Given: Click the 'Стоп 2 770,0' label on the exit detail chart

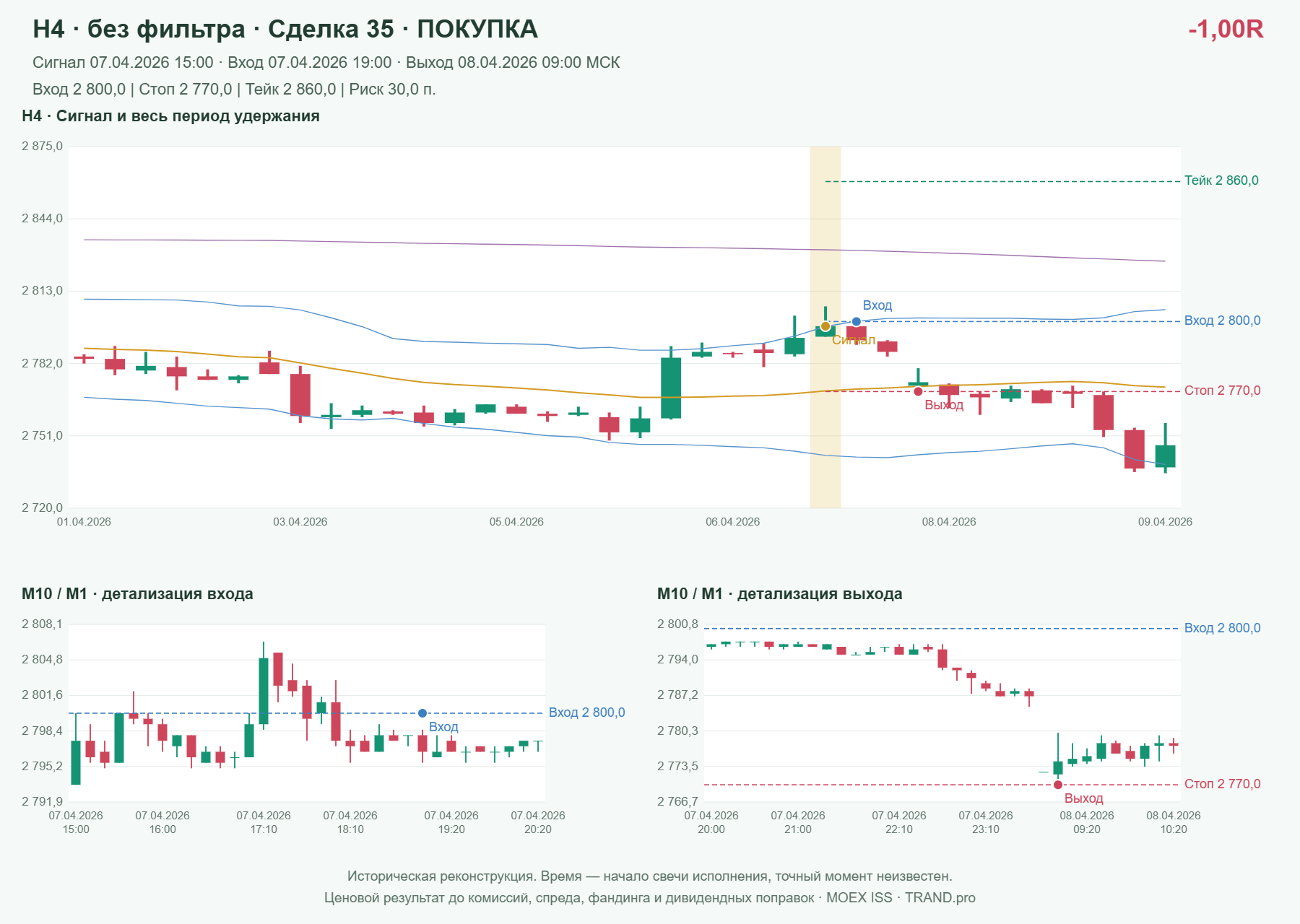Looking at the screenshot, I should click(1223, 784).
